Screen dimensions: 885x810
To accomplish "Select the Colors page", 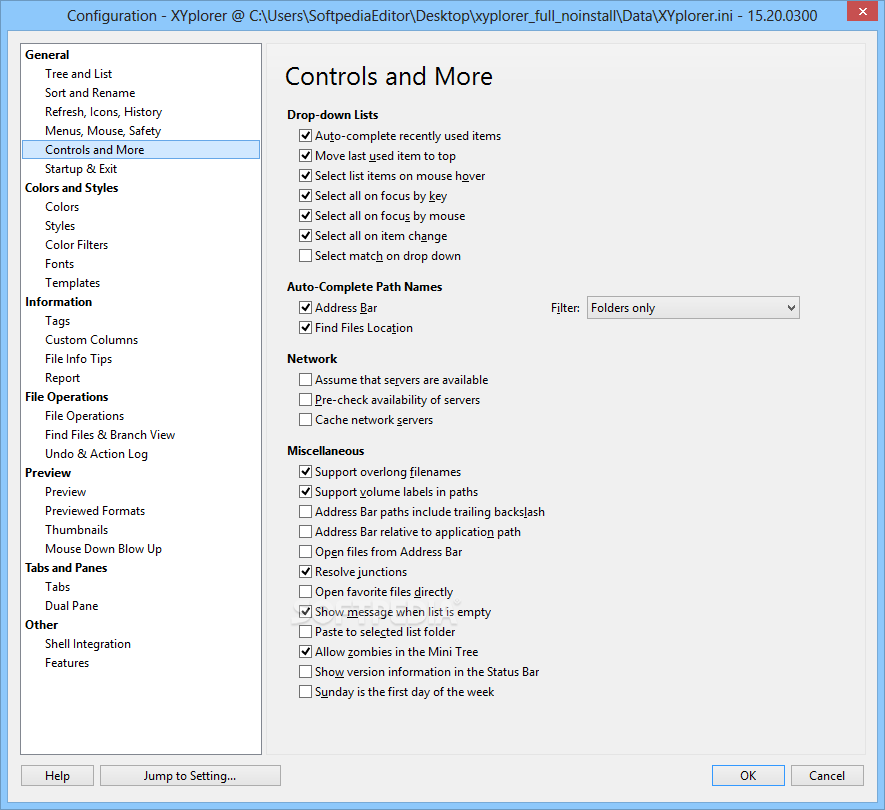I will (x=62, y=207).
